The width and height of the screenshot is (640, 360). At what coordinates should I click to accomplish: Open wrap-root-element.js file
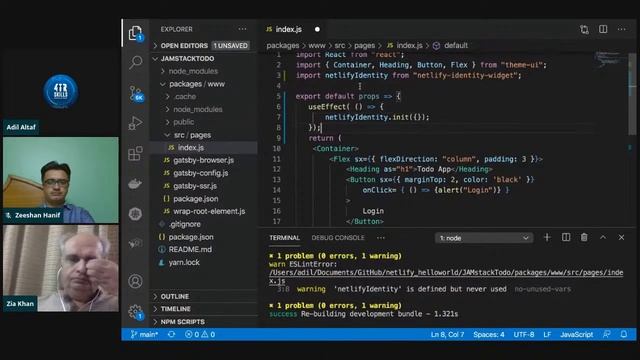[x=203, y=211]
